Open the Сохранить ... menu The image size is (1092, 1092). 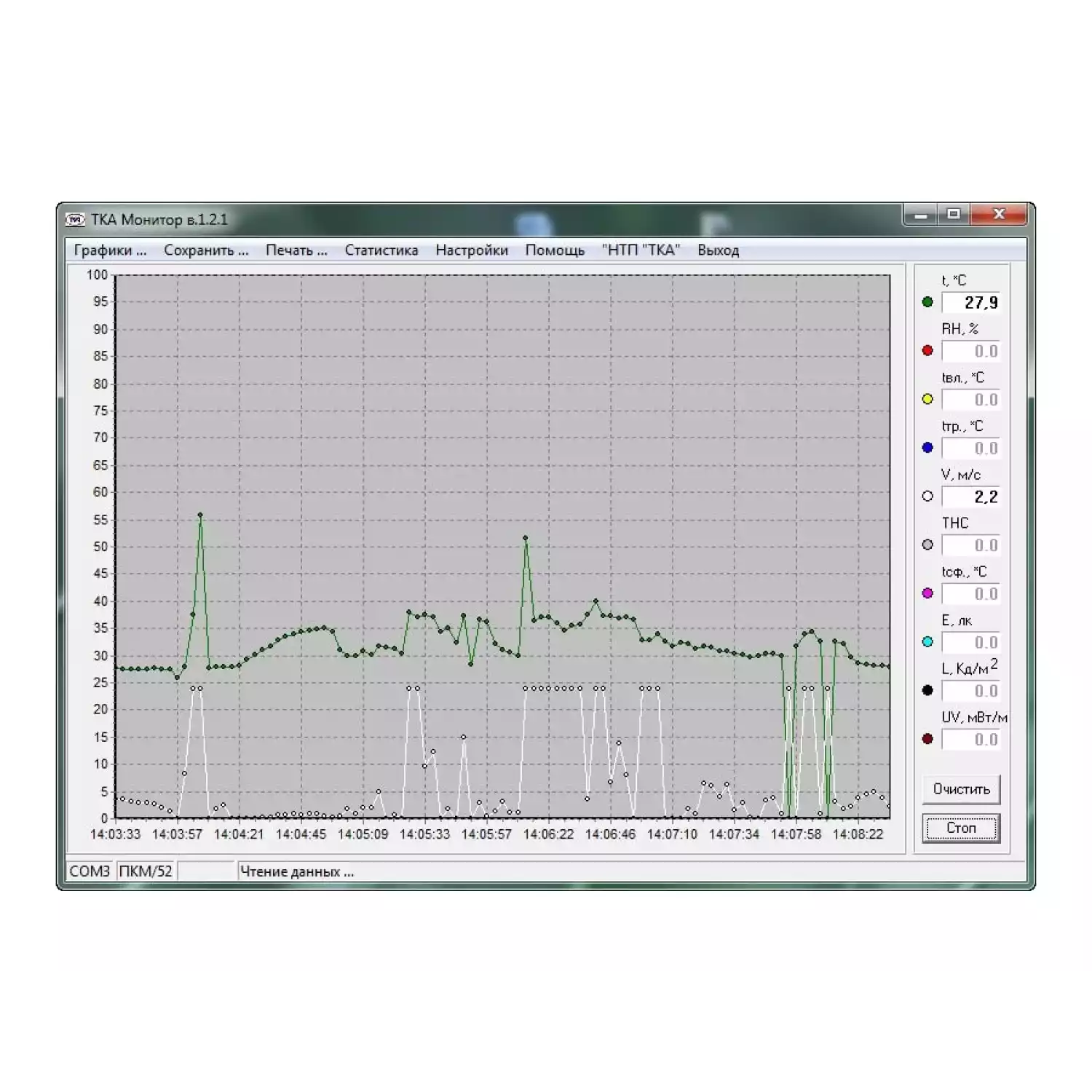(206, 250)
